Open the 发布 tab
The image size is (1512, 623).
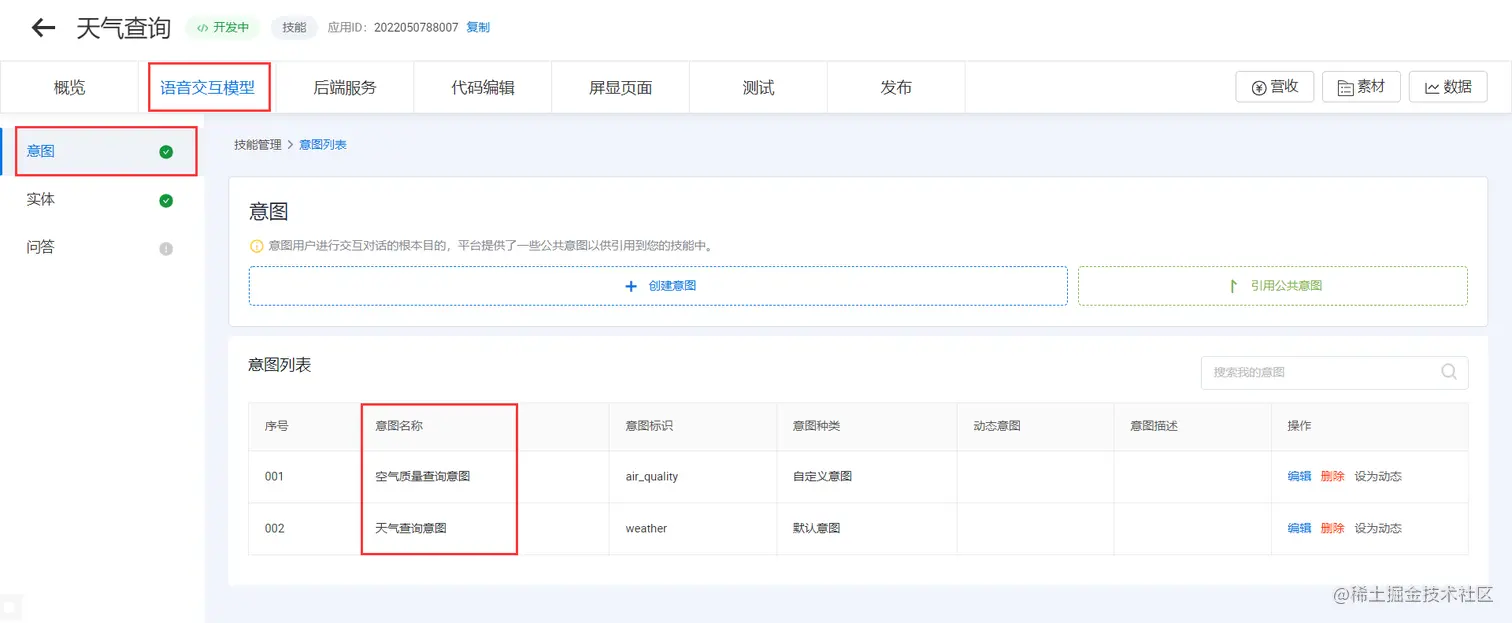coord(897,88)
